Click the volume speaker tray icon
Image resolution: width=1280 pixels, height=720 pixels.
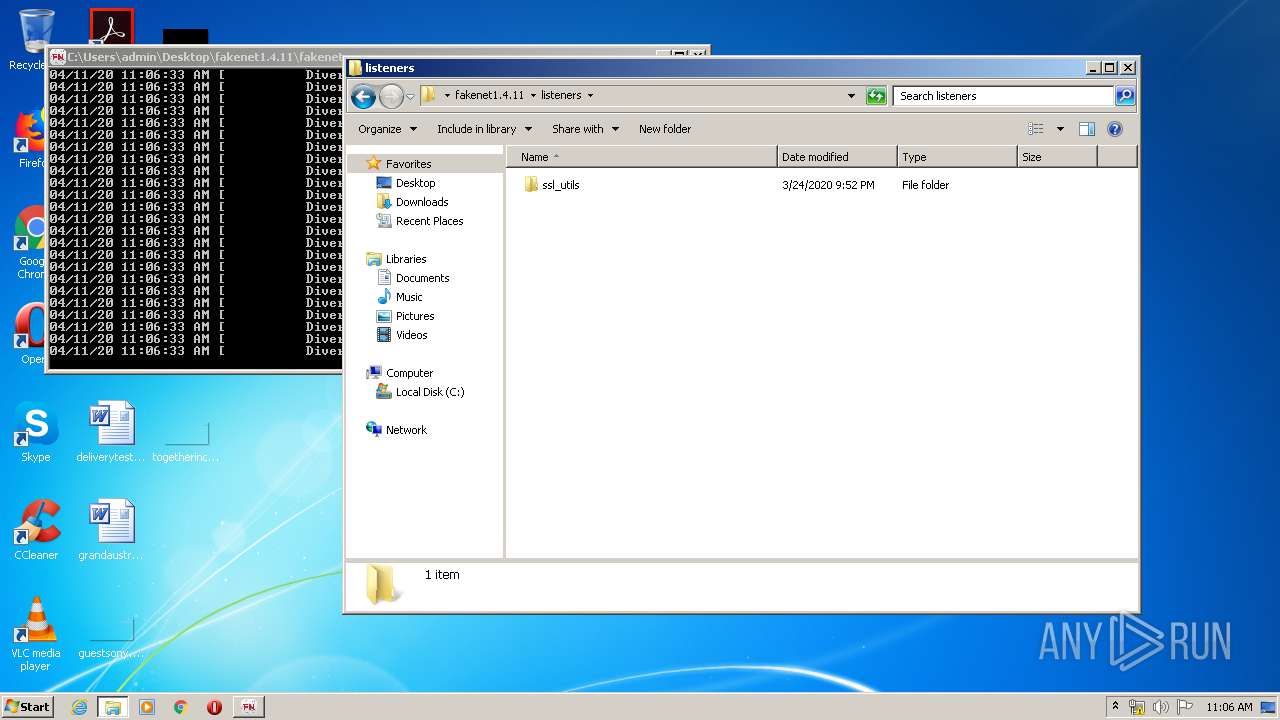pyautogui.click(x=1160, y=707)
